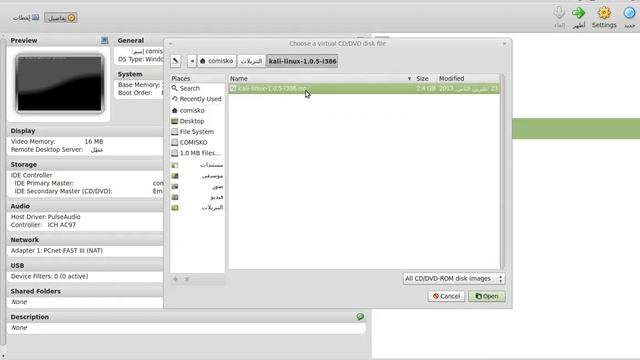Screen dimensions: 640x360
Task: Open the Storage section header
Action: pos(24,164)
